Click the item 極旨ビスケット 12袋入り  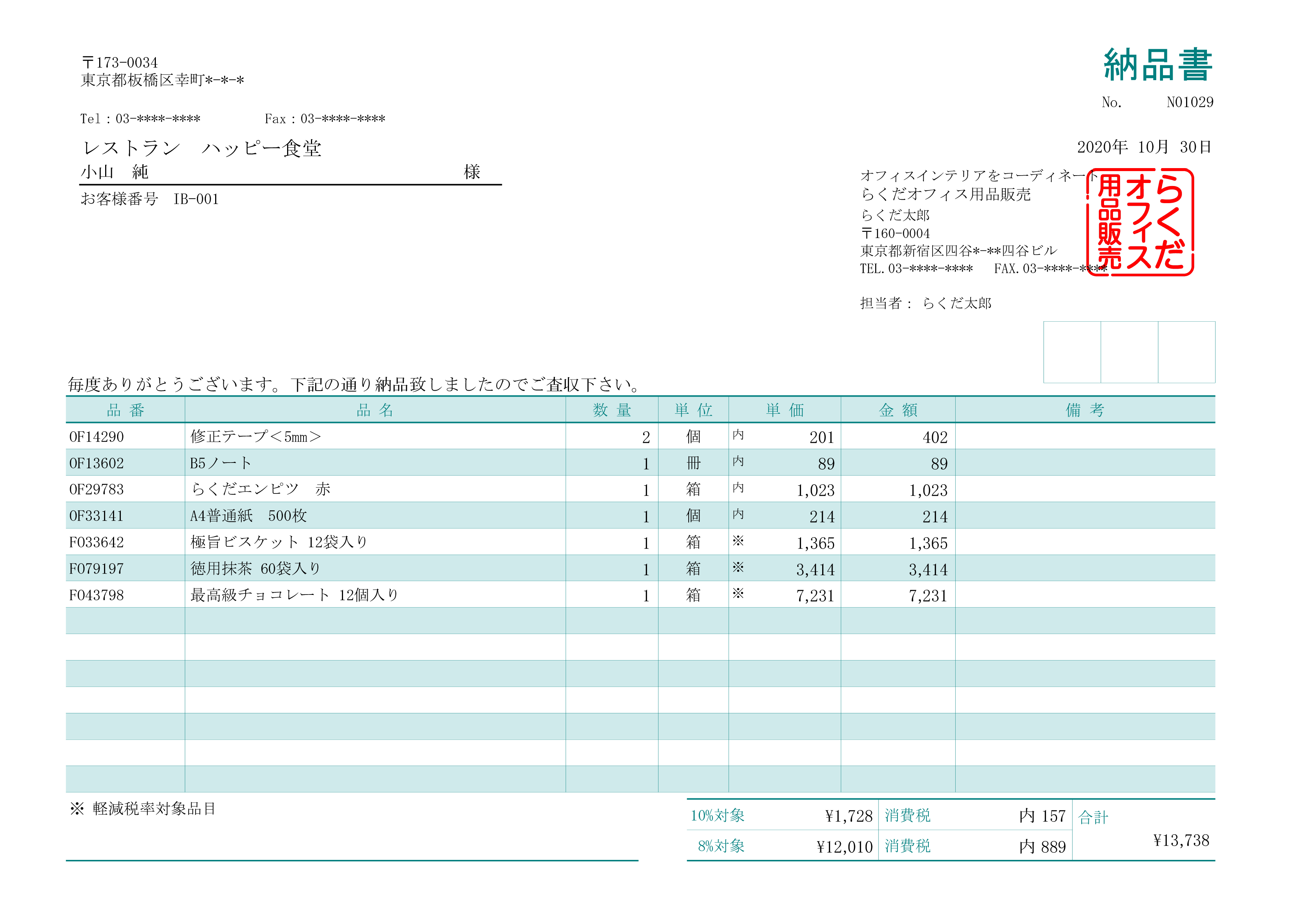pos(279,543)
